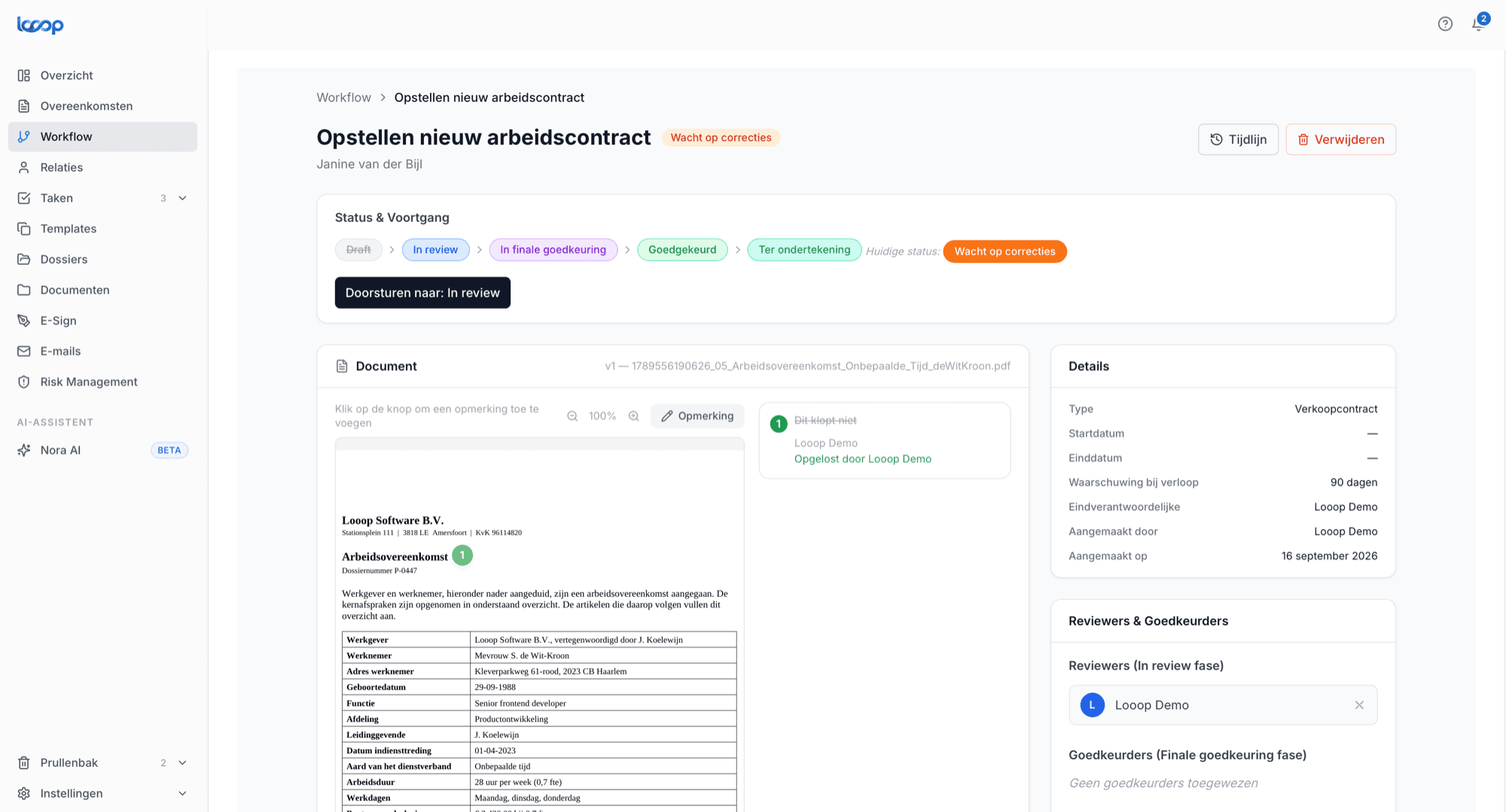Select the Draft status chip
The width and height of the screenshot is (1506, 812).
(358, 250)
